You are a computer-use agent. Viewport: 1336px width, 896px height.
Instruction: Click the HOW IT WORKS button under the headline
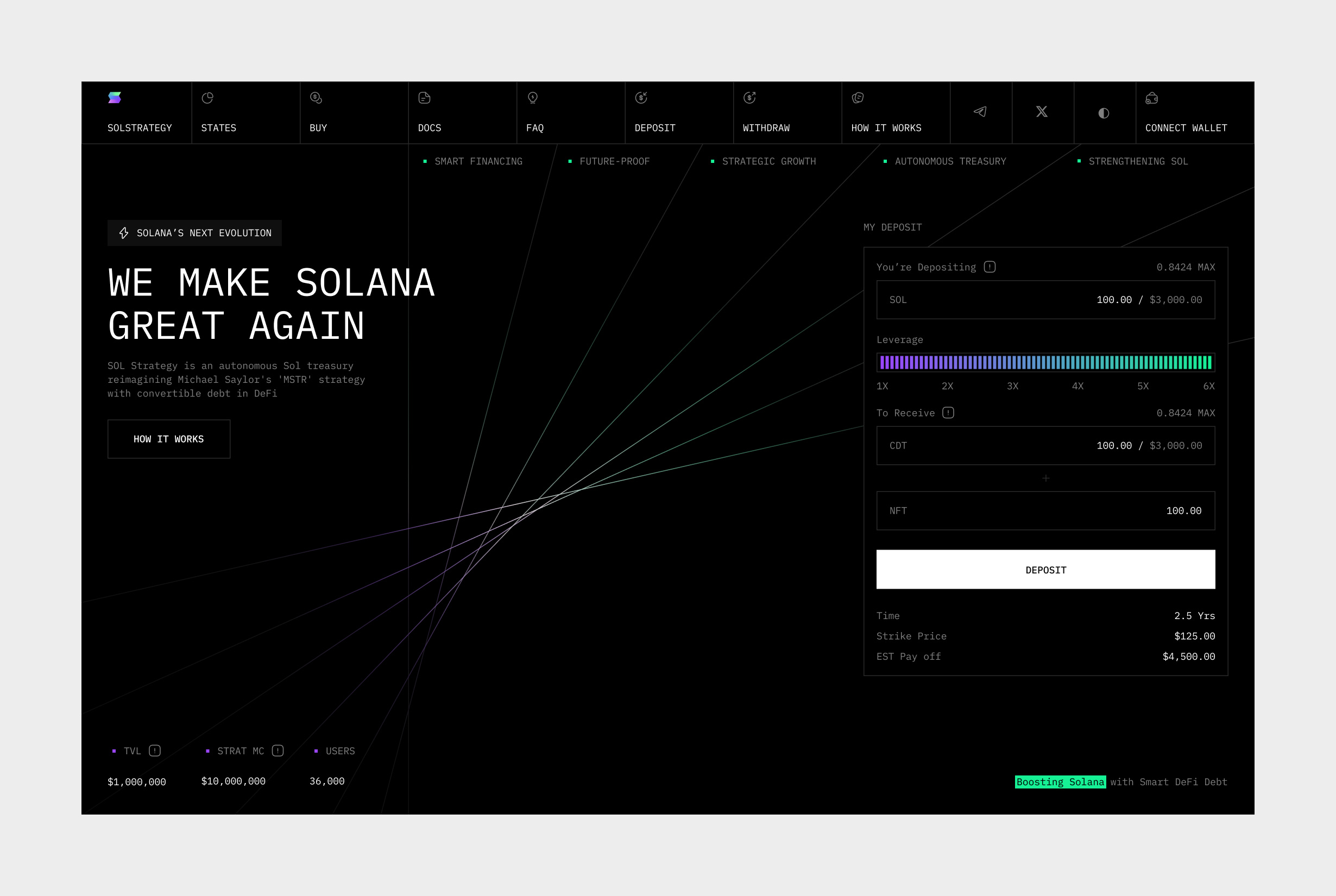click(x=168, y=439)
